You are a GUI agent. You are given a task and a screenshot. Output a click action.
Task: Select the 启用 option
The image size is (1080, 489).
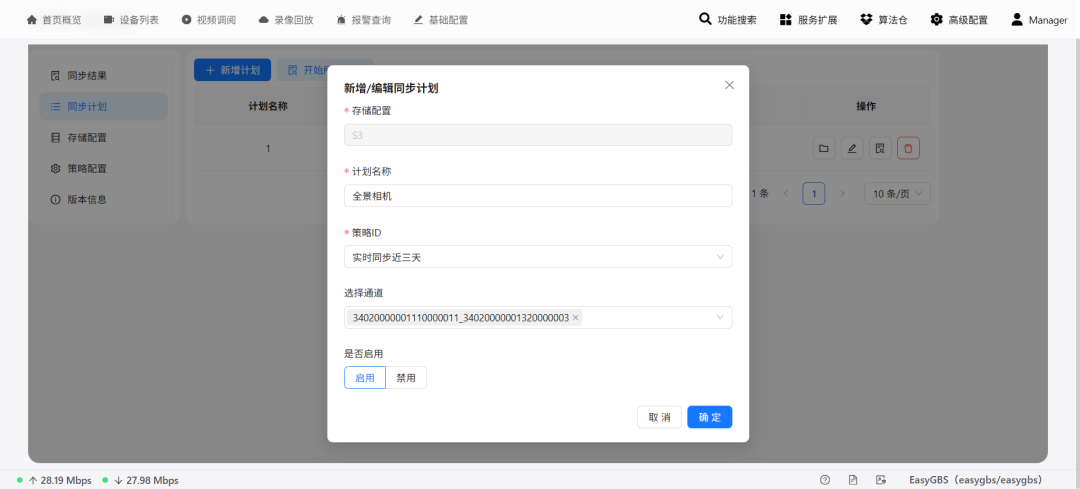click(x=365, y=377)
